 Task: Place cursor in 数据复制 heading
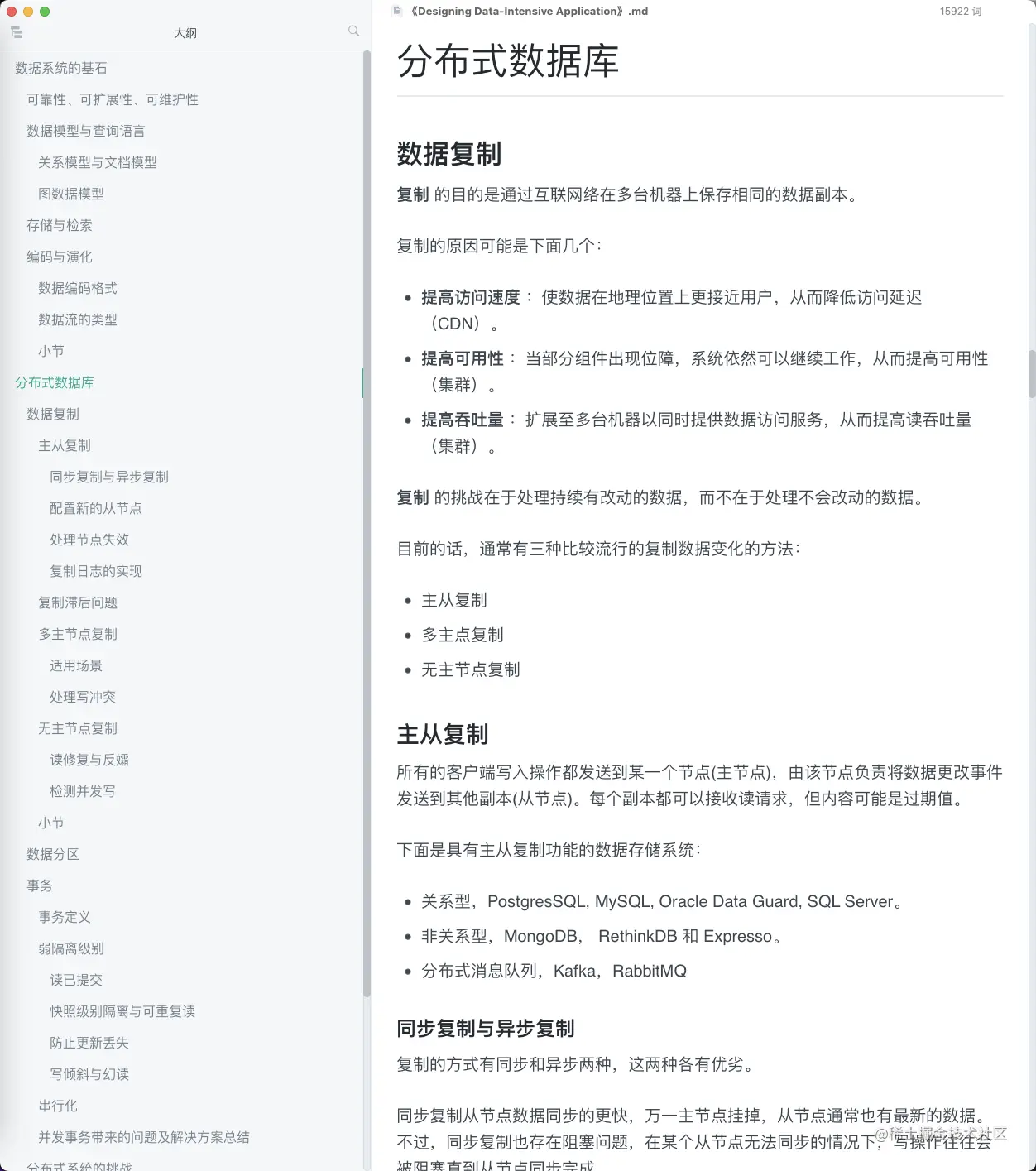point(449,154)
